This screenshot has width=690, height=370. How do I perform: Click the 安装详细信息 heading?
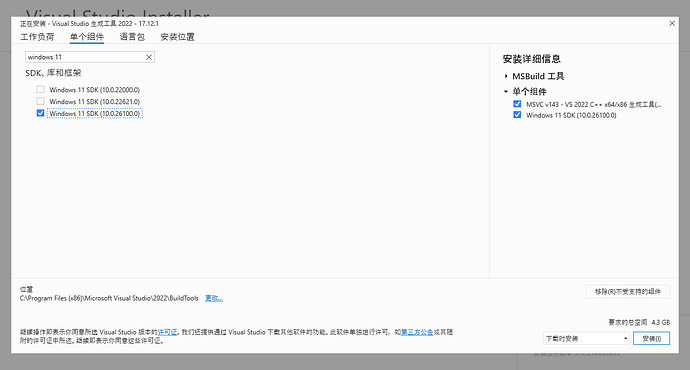click(532, 59)
